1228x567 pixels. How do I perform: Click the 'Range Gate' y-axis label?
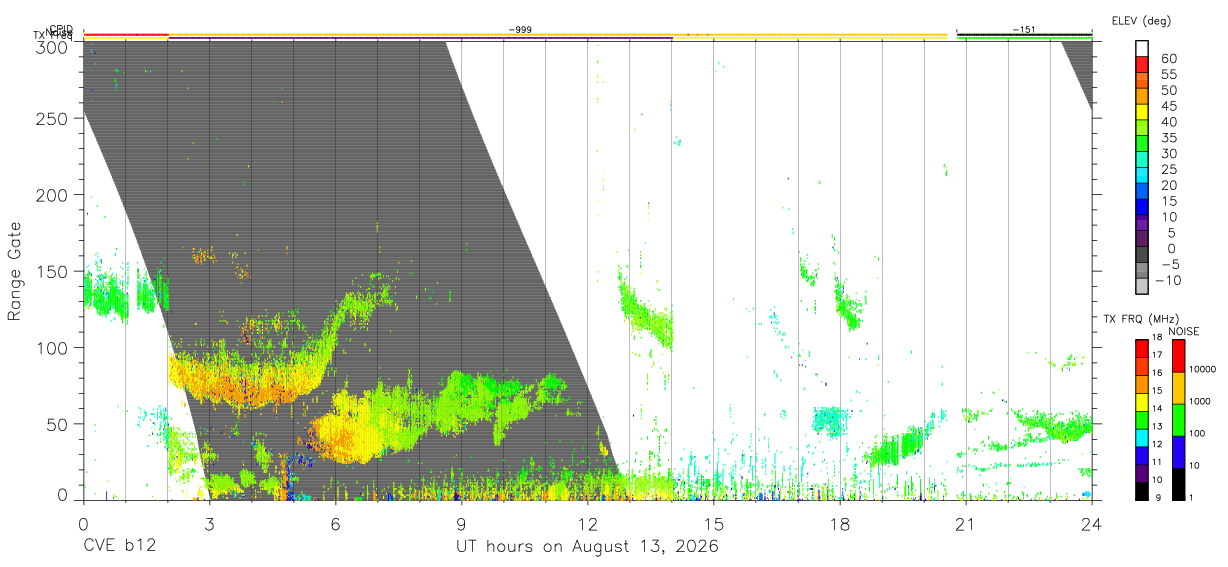(15, 271)
